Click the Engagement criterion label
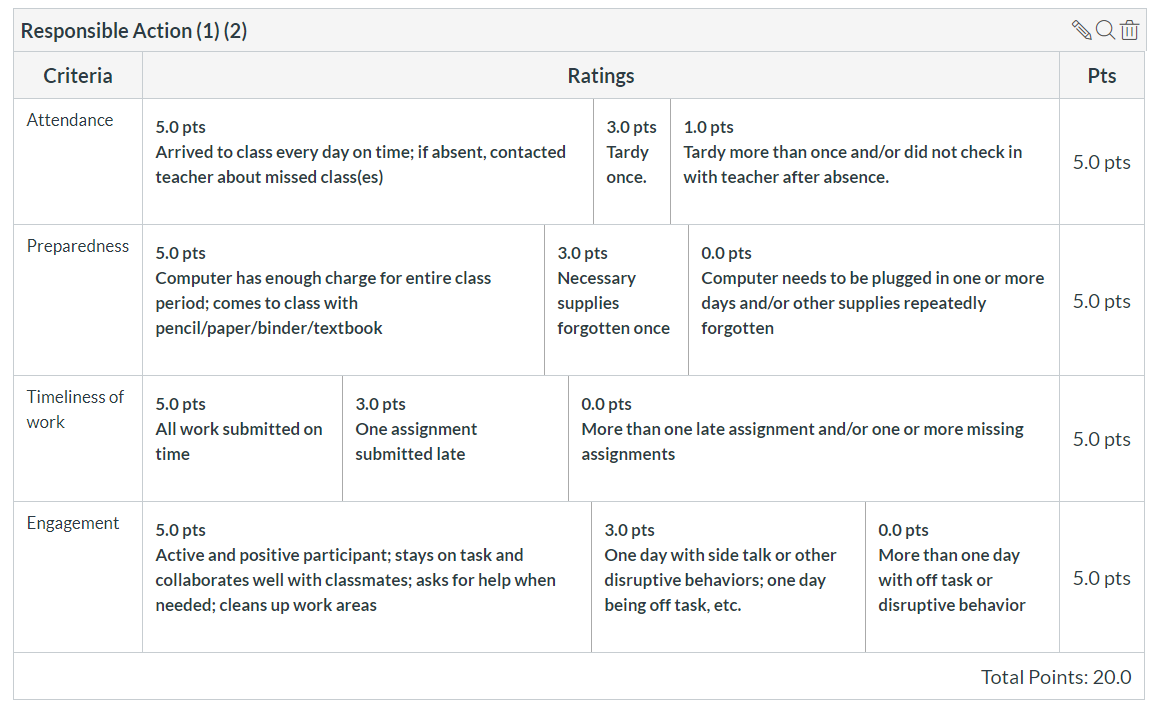This screenshot has width=1157, height=713. (x=72, y=523)
